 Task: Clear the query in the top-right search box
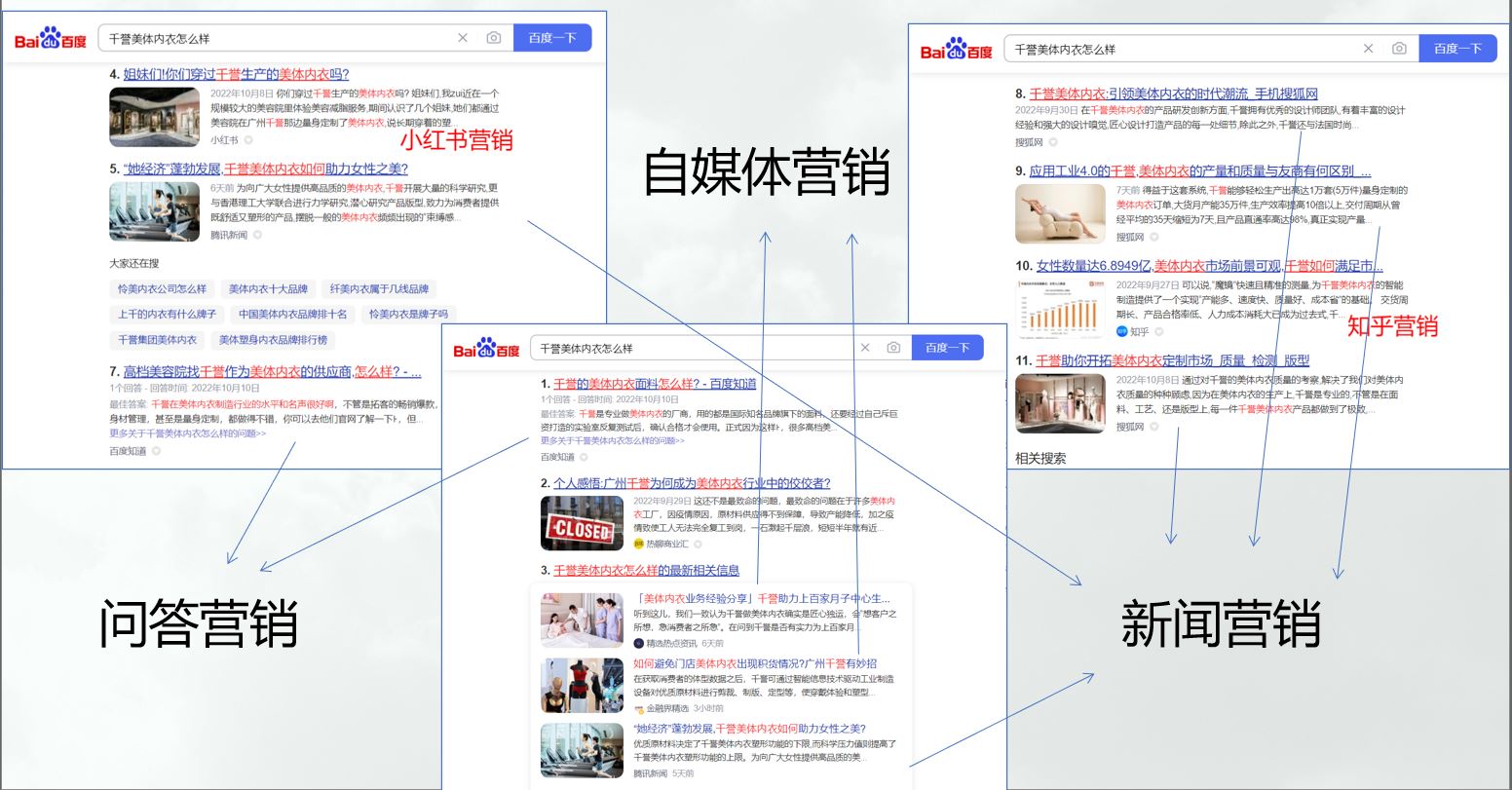(x=1369, y=49)
